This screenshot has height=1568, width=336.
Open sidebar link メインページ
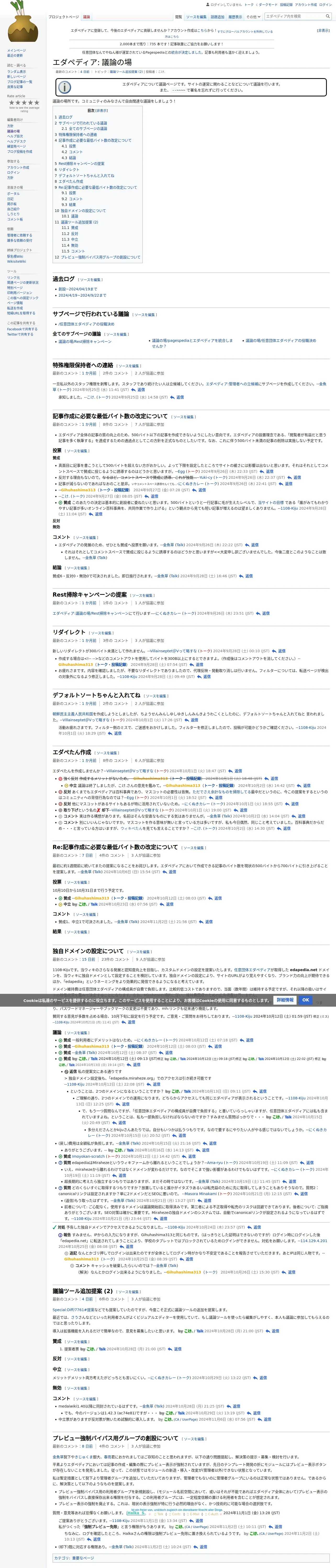click(16, 50)
